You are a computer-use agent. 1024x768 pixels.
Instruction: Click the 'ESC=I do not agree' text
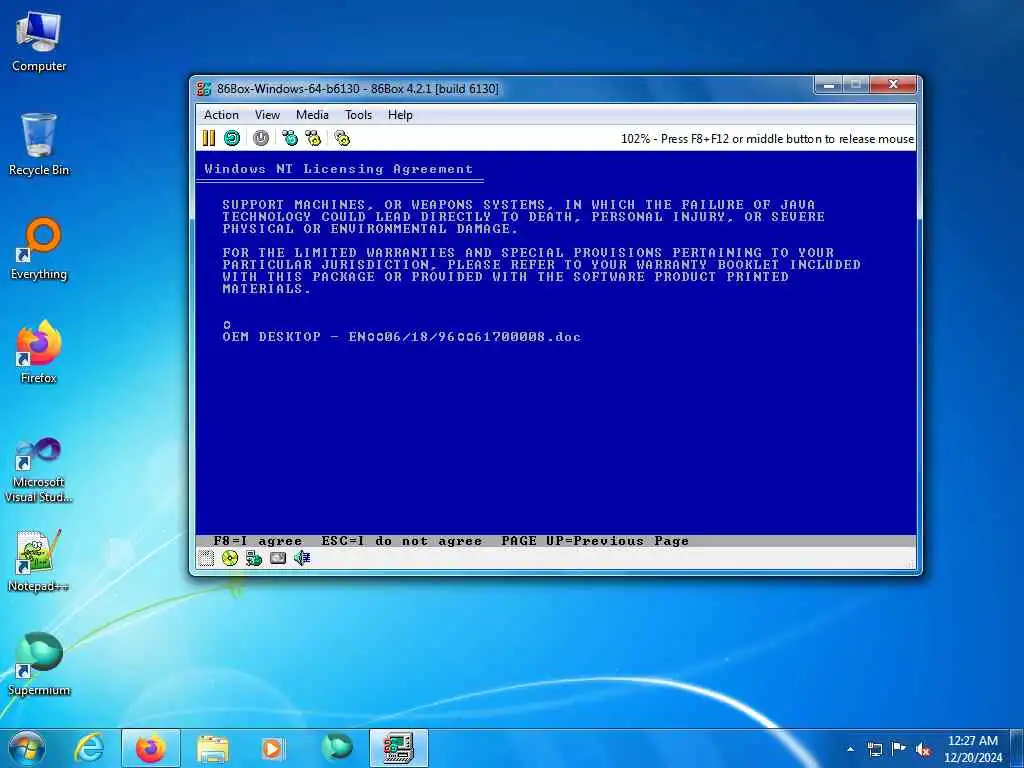pos(402,541)
